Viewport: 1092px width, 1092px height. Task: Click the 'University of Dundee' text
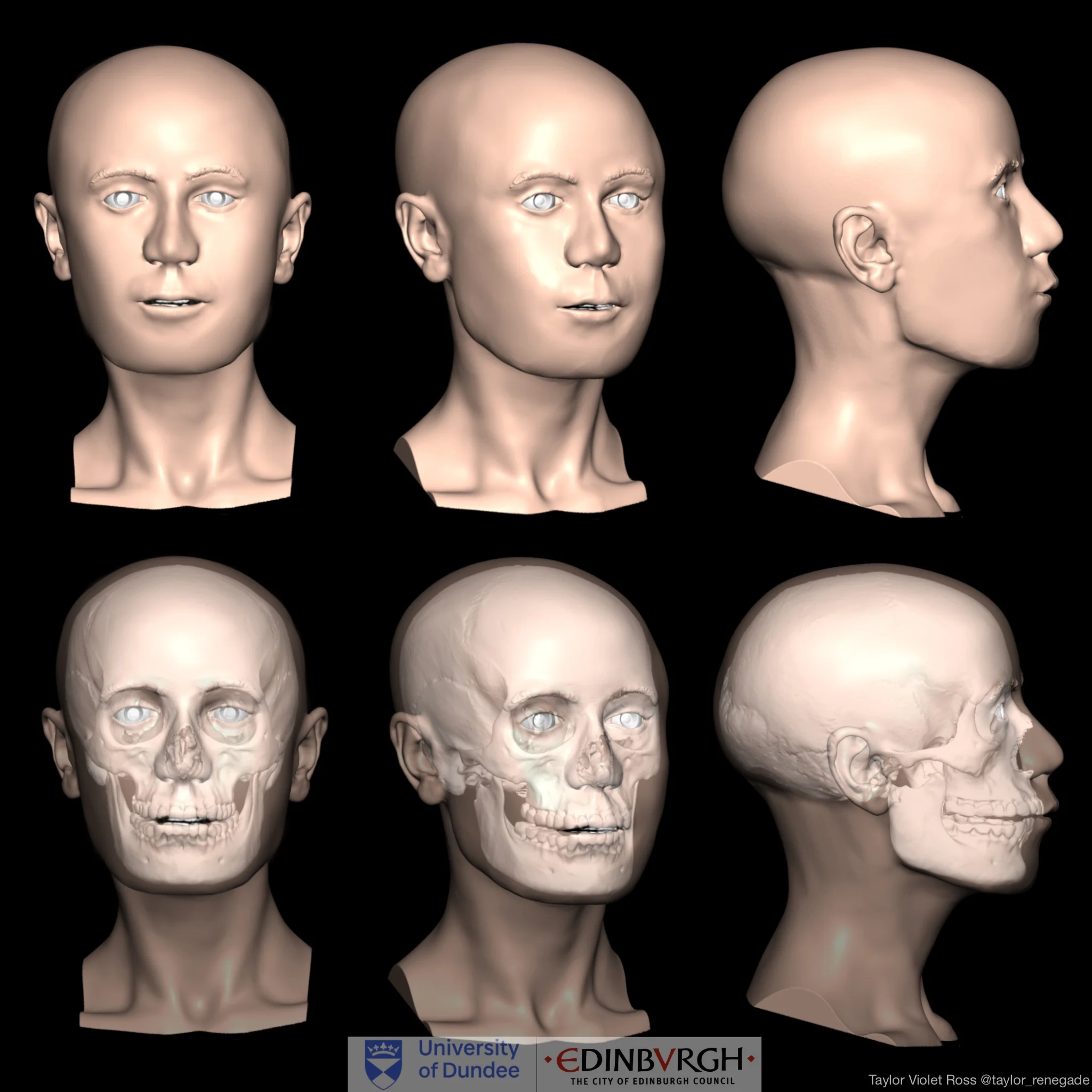tap(469, 1060)
